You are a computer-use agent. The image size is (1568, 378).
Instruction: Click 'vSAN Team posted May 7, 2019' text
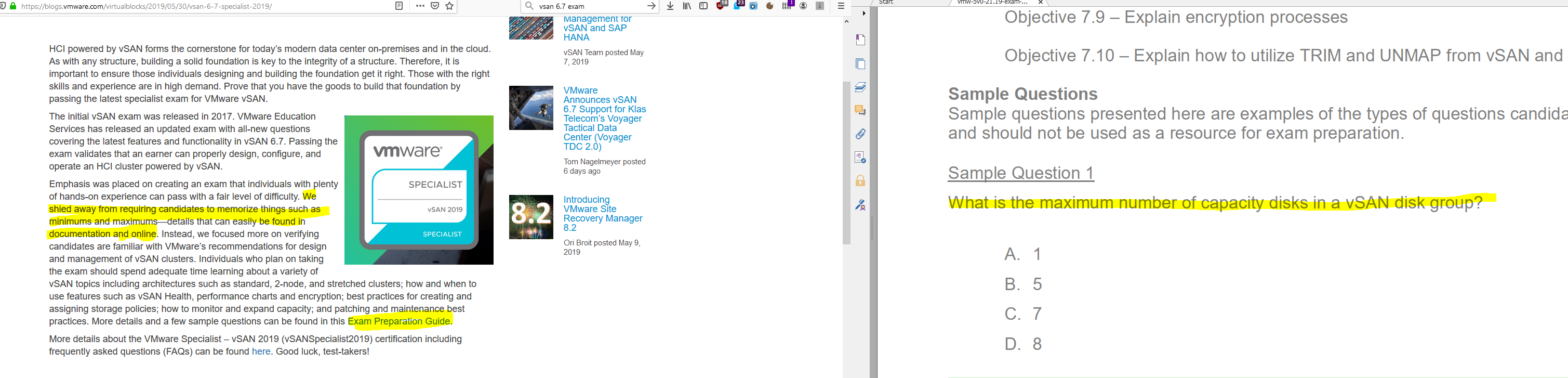603,57
